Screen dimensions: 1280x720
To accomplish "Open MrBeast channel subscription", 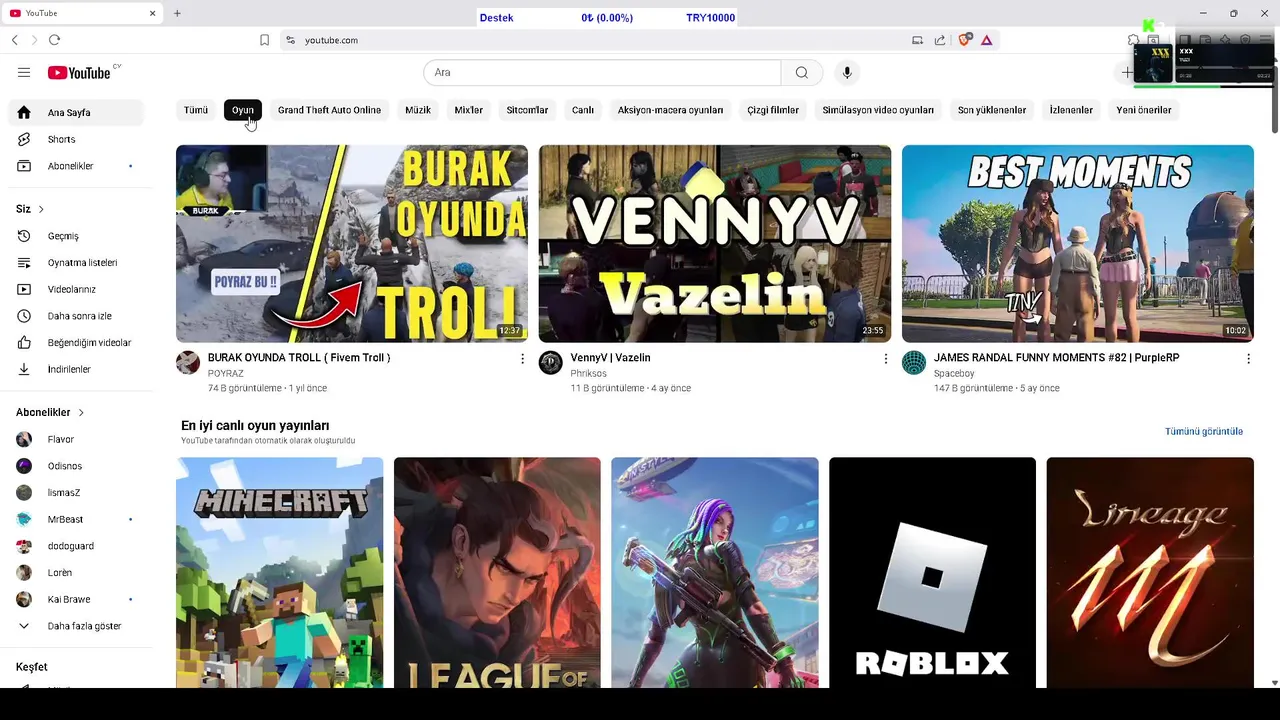I will point(77,519).
